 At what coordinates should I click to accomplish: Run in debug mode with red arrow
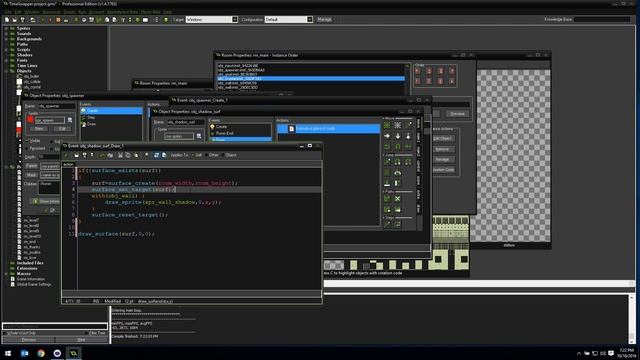(50, 20)
